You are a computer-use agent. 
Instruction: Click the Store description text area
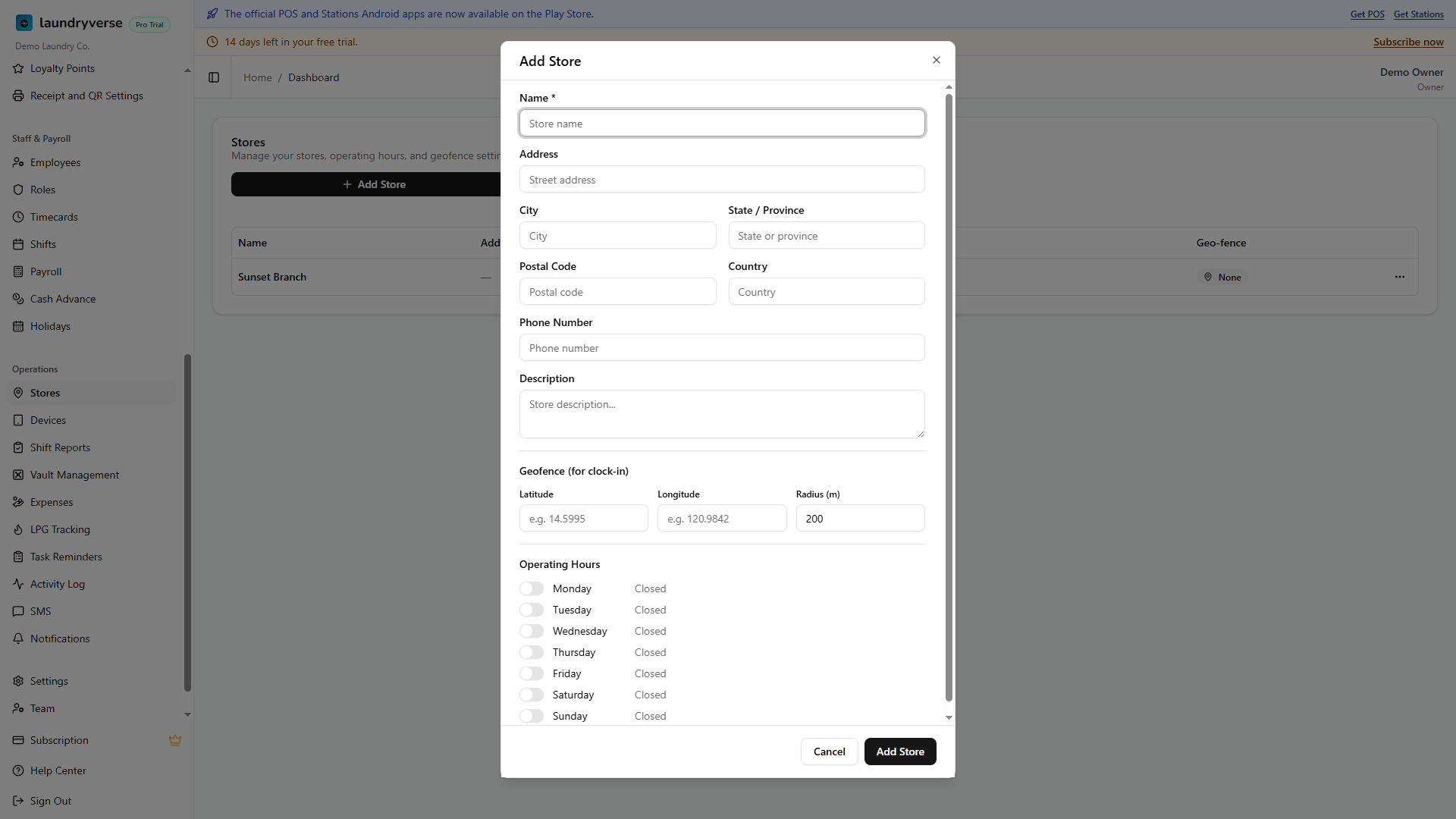(x=722, y=414)
